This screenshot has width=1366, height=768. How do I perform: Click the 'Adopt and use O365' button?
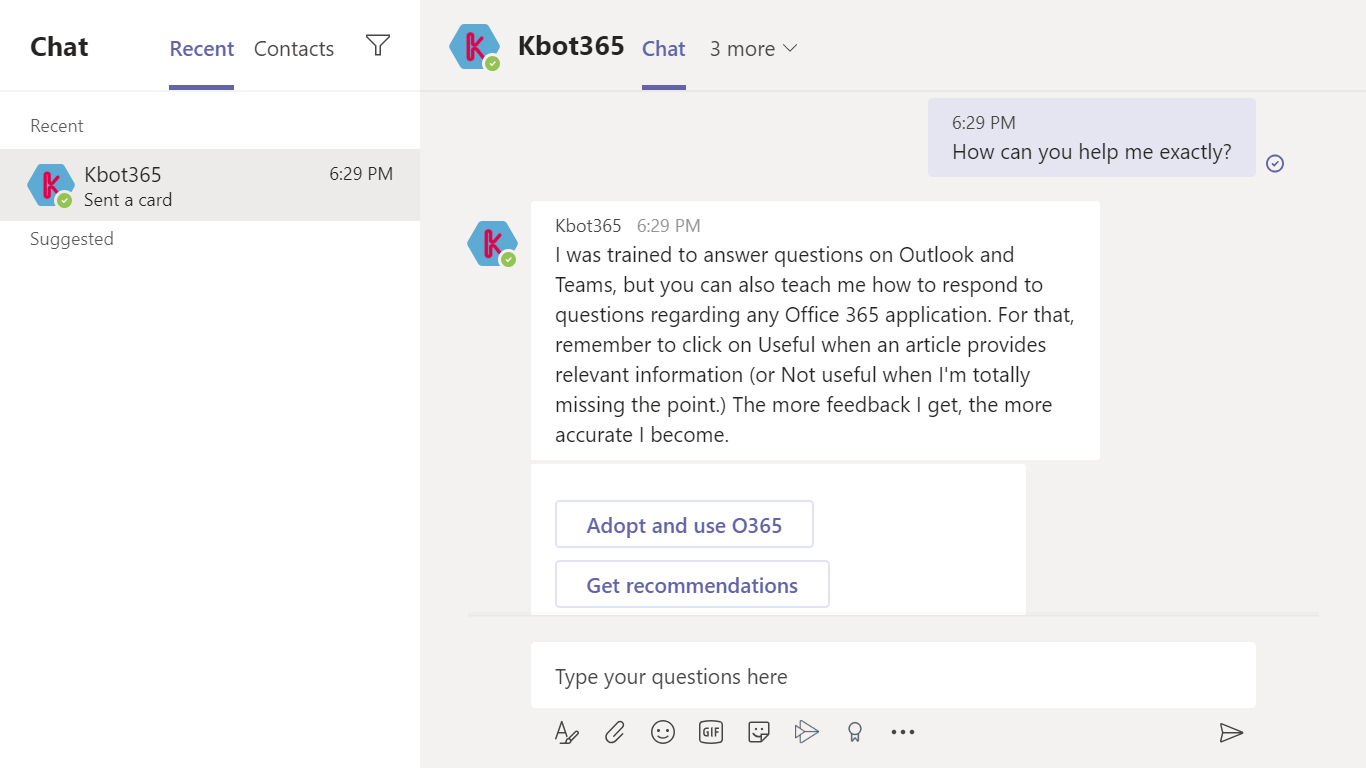pos(684,525)
